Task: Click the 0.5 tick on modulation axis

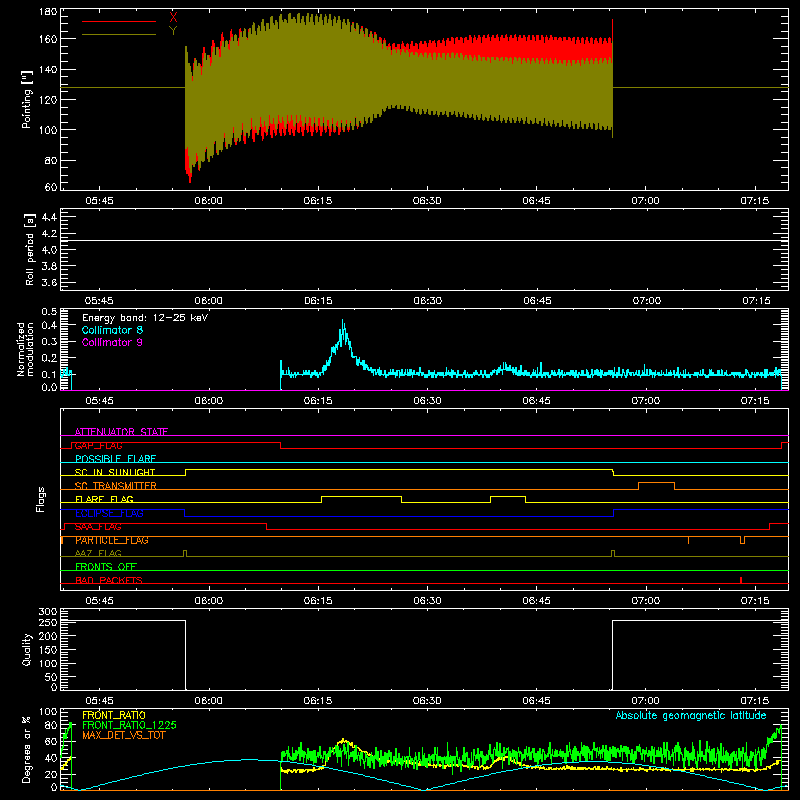Action: click(x=49, y=311)
